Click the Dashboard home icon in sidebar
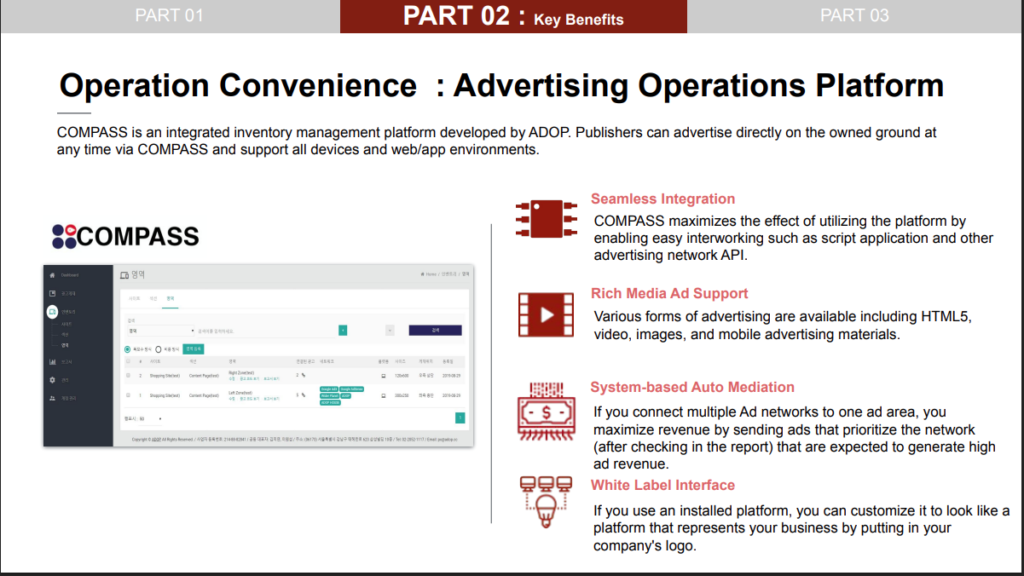This screenshot has width=1024, height=576. click(x=52, y=274)
